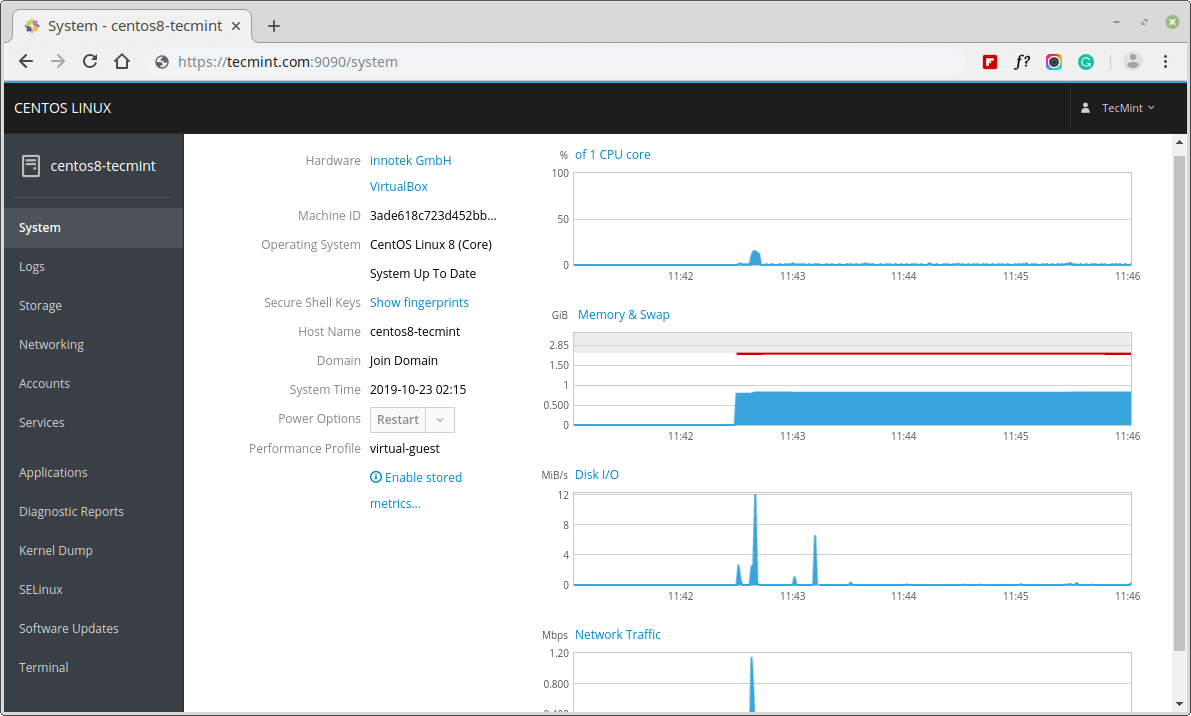The image size is (1191, 716).
Task: Click Show fingerprints link
Action: coord(419,303)
